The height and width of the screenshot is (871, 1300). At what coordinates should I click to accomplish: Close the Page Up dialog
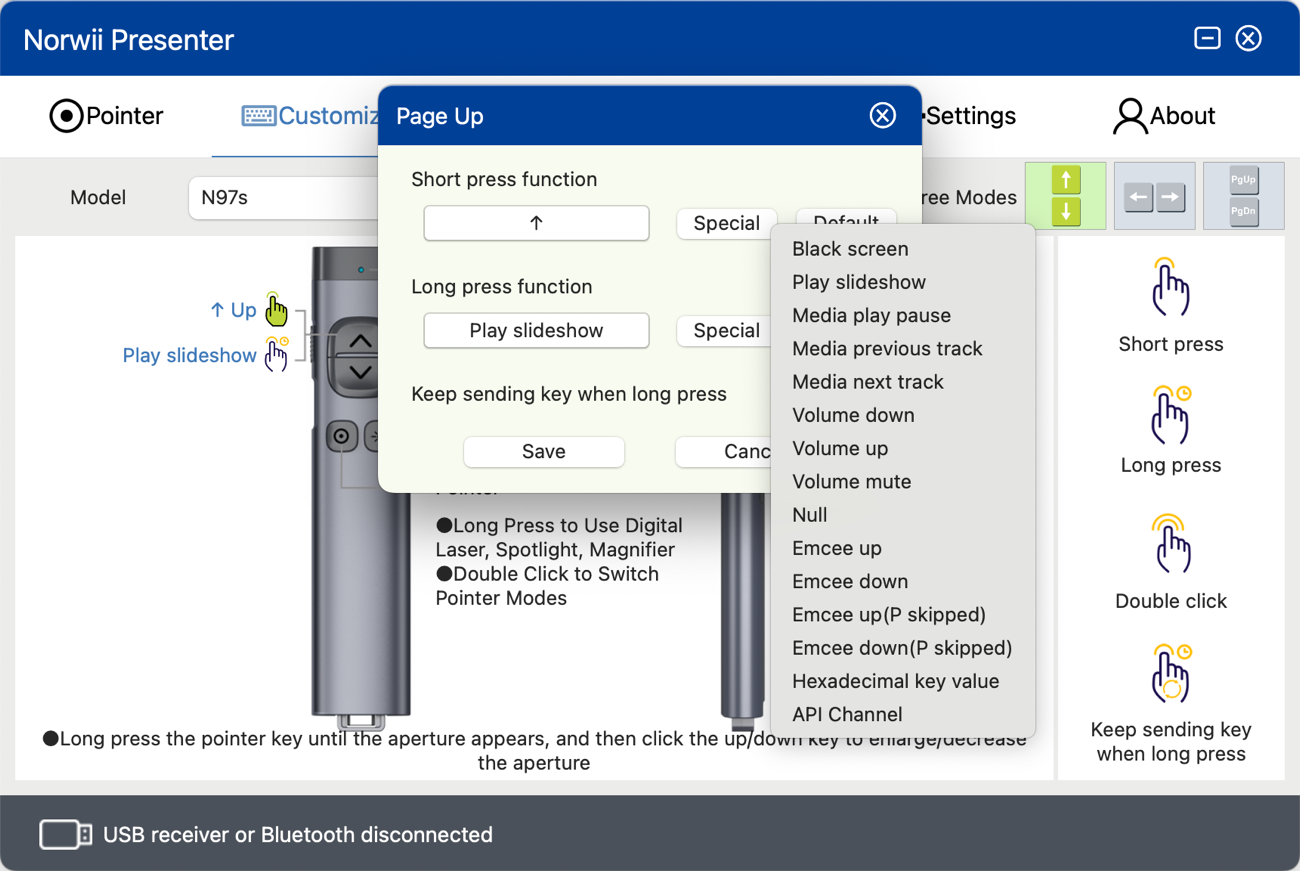tap(882, 116)
